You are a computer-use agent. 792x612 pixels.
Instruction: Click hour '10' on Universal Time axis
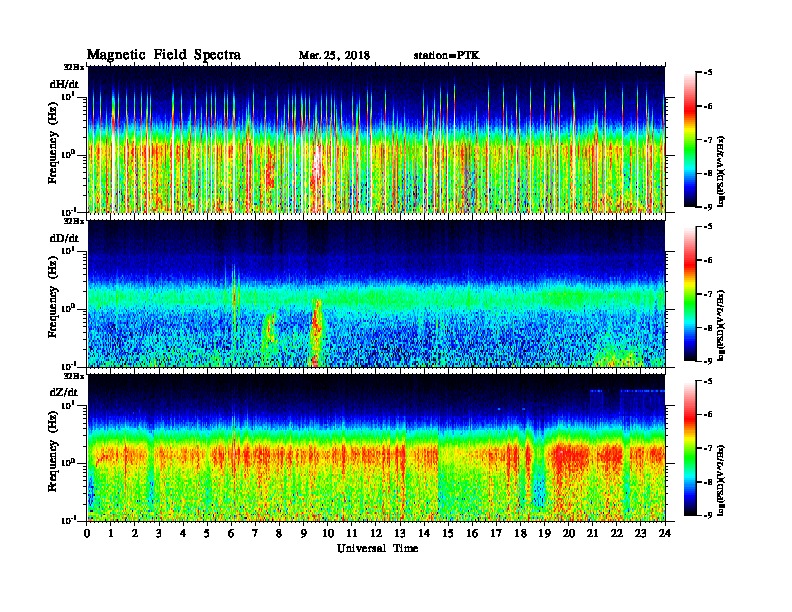pos(328,534)
